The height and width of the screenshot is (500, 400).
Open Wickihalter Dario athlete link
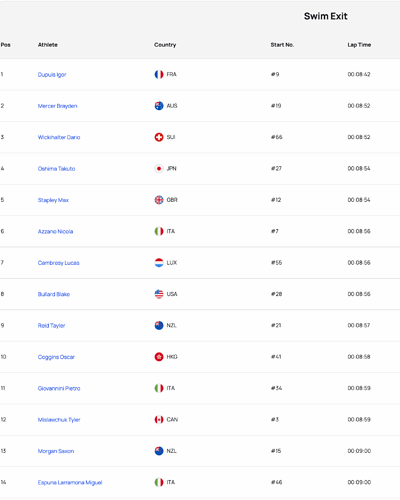[x=59, y=137]
